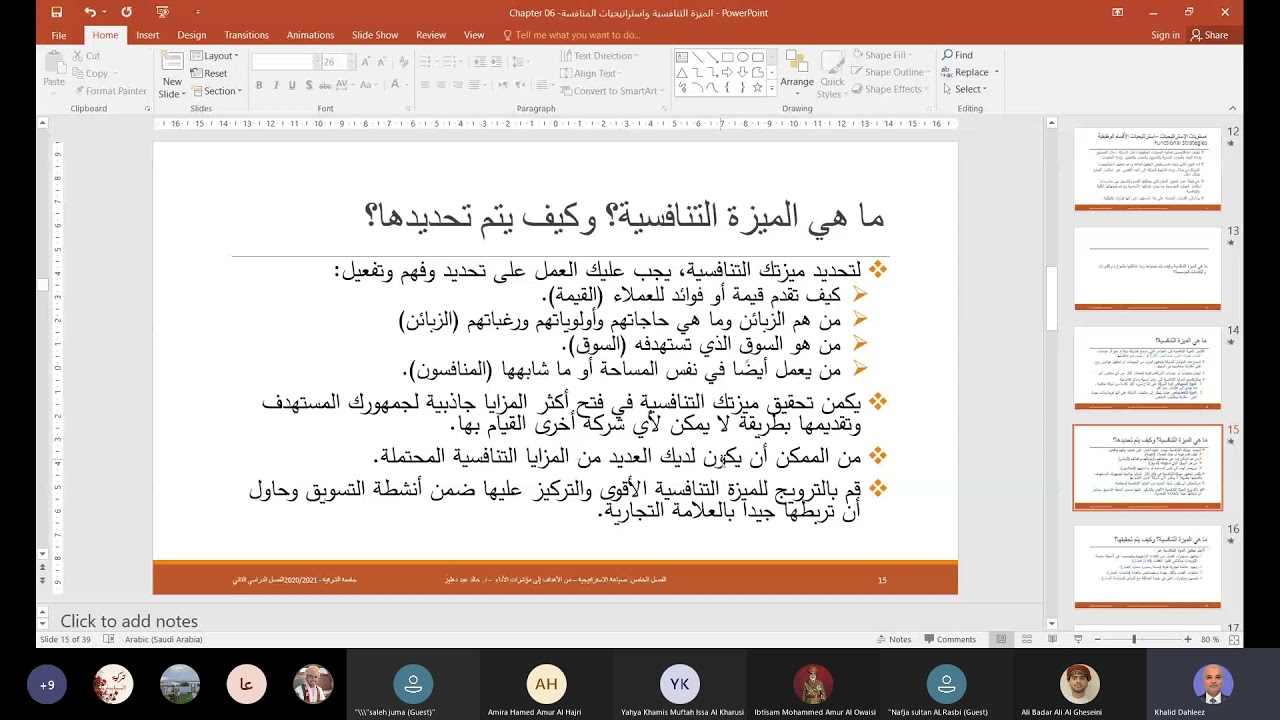1280x720 pixels.
Task: Open the Section dropdown
Action: (x=217, y=91)
